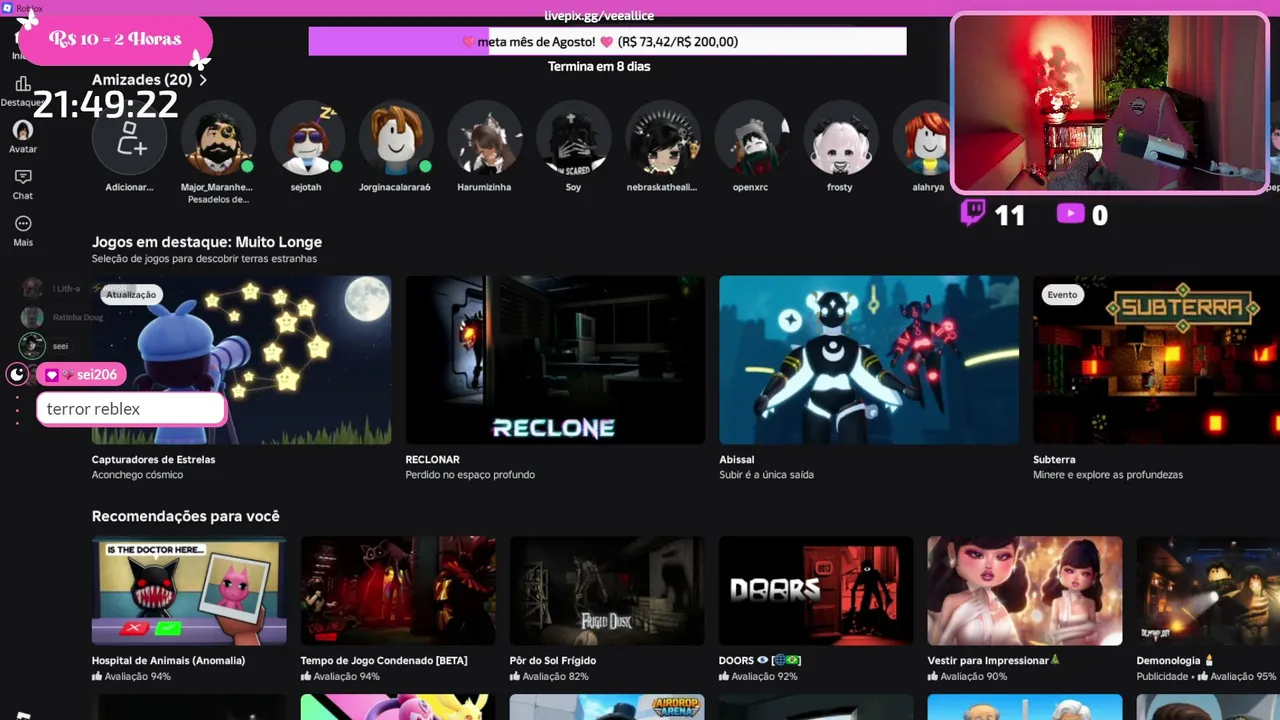
Task: Click the YouTube viewer count icon
Action: [1070, 213]
